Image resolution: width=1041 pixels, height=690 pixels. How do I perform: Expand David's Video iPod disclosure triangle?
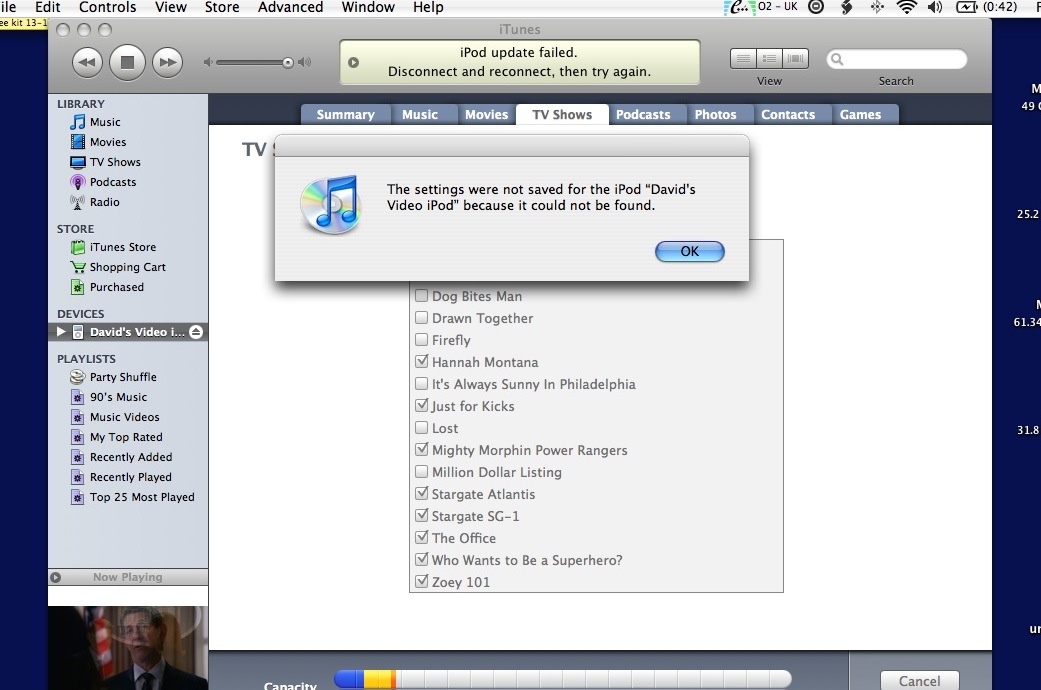[x=61, y=332]
